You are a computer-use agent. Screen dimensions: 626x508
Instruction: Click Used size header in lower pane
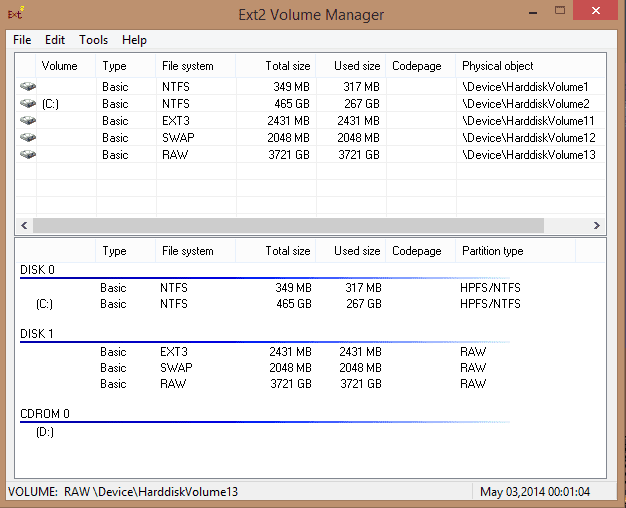point(351,251)
